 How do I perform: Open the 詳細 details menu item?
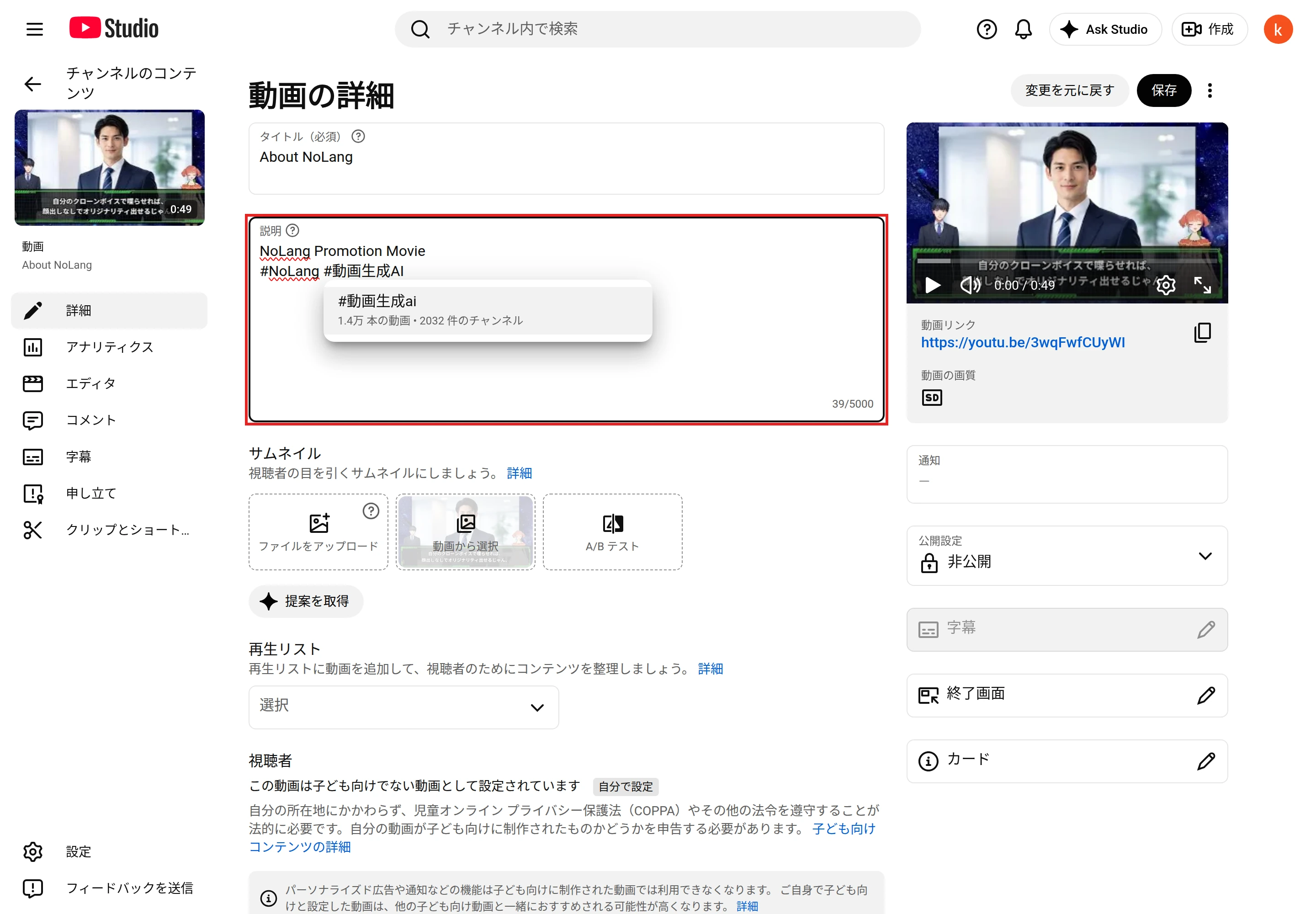click(109, 310)
